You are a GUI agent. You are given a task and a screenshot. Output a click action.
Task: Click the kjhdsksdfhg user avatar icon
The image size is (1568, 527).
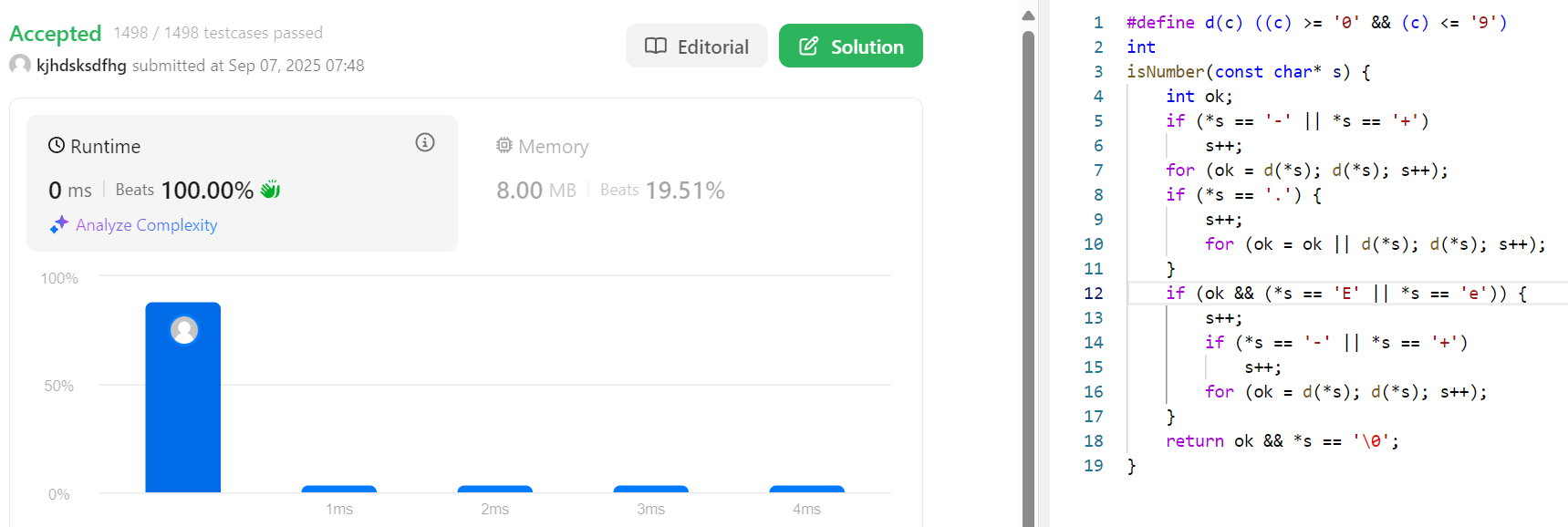click(20, 65)
